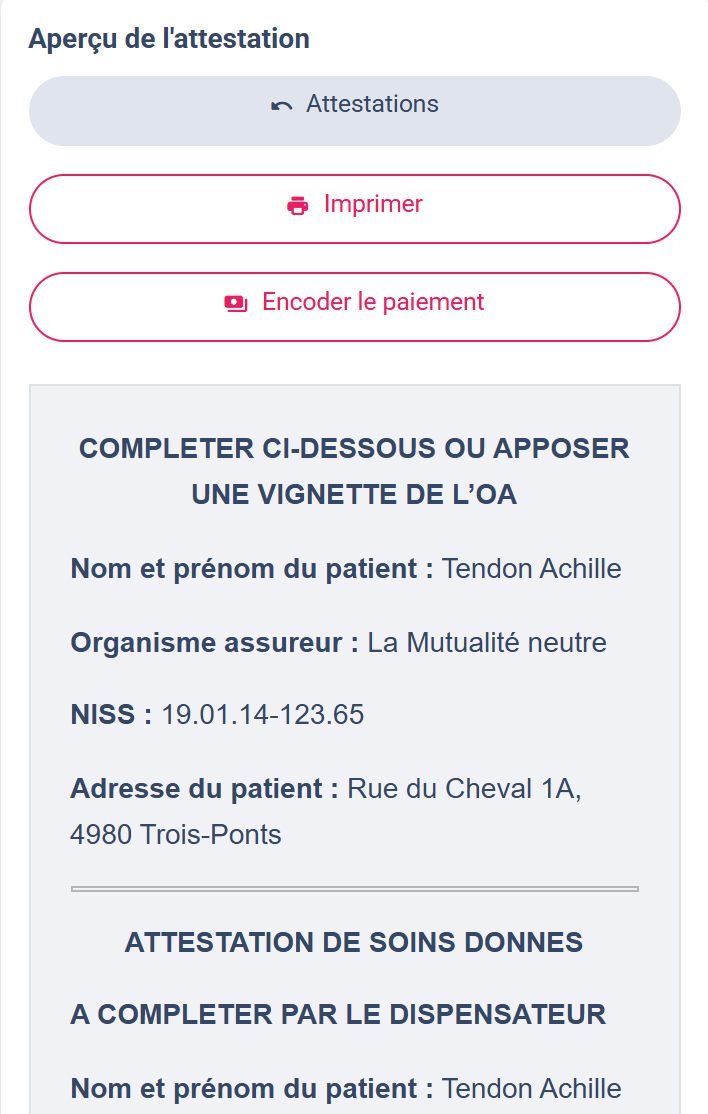This screenshot has width=708, height=1114.
Task: Click the "4980 Trois-Ponts" postal line
Action: tap(176, 834)
